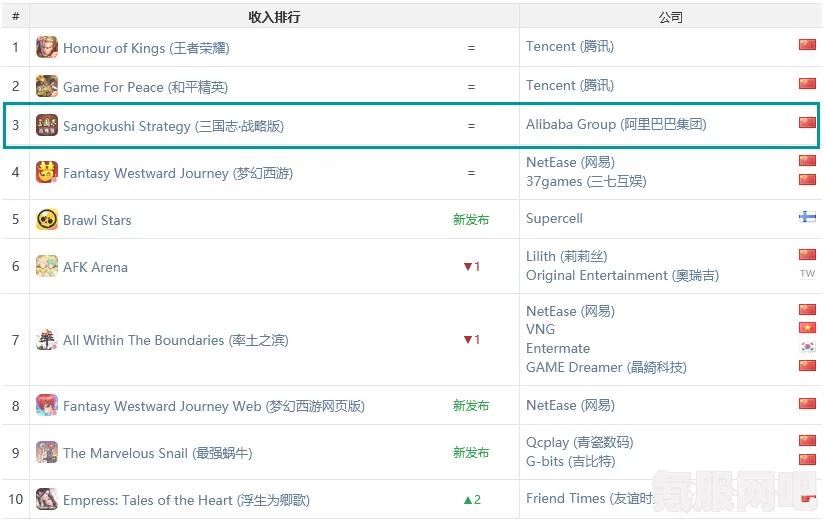Open the Lilith company link
The width and height of the screenshot is (825, 523).
pos(567,256)
